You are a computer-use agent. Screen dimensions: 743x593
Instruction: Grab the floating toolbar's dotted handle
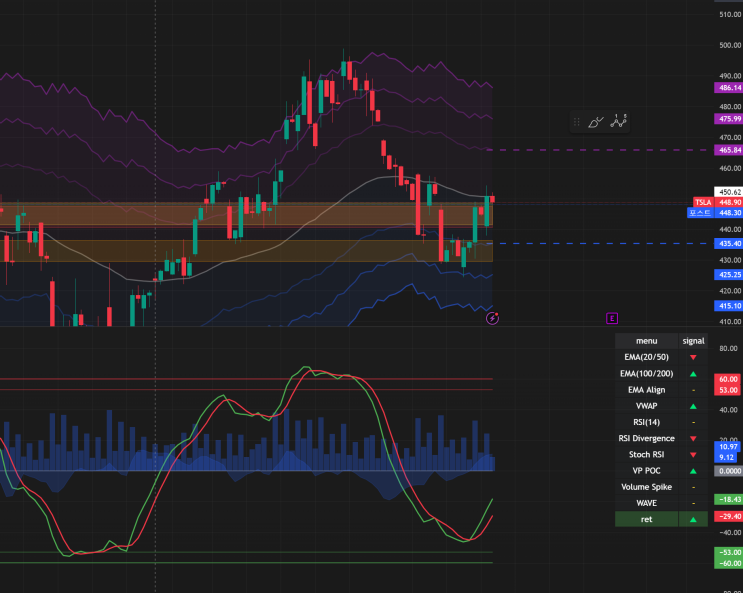577,122
